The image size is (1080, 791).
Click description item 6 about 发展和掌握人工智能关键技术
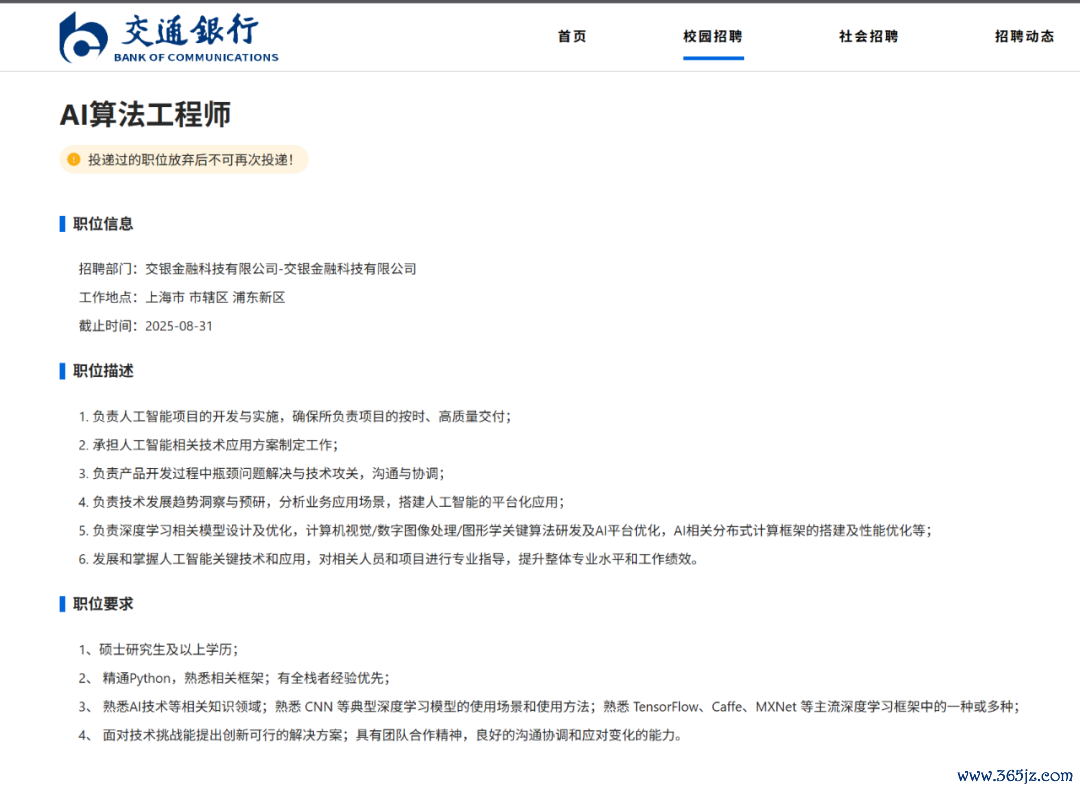click(x=388, y=559)
